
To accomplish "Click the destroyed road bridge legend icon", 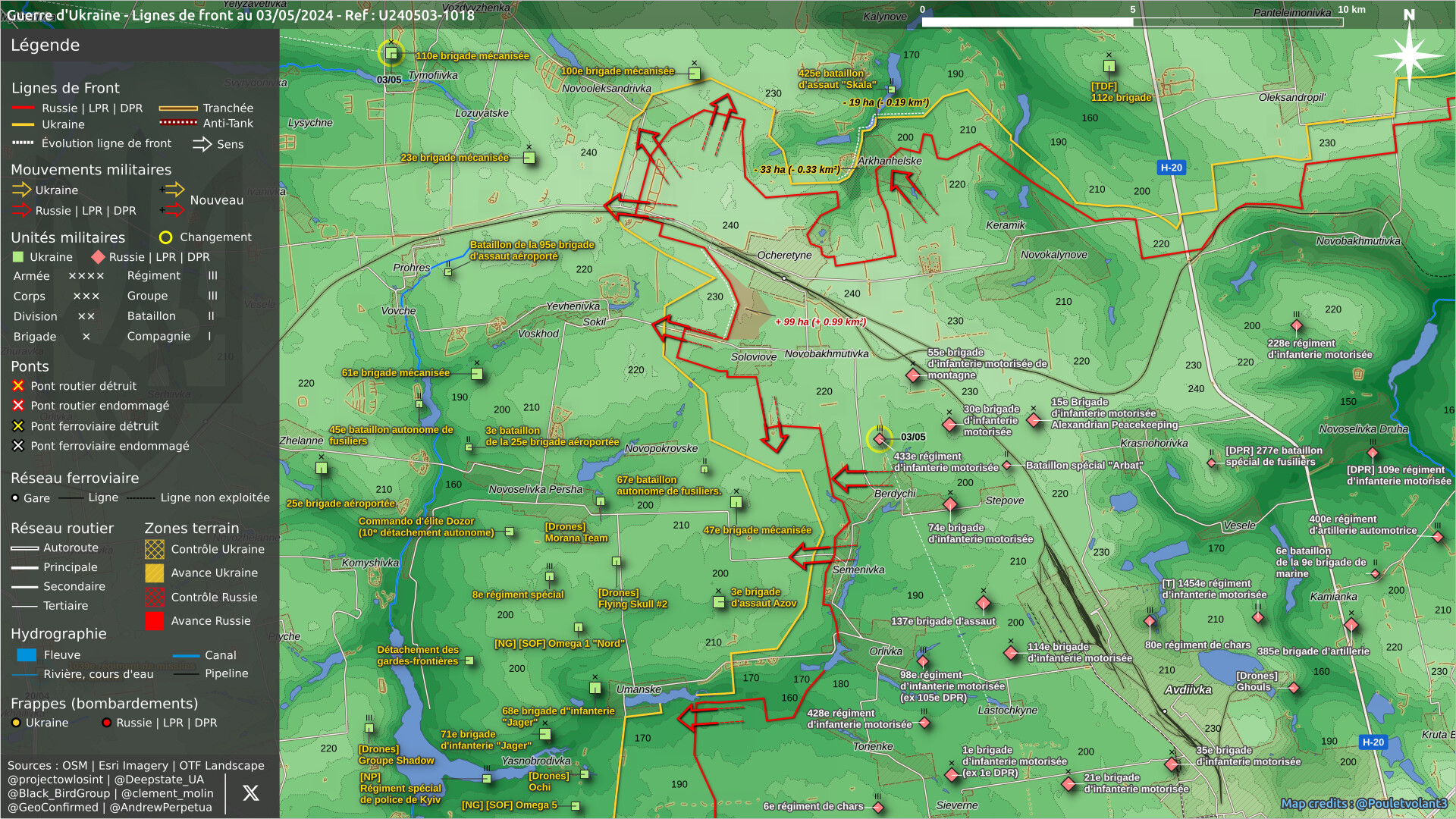I will (x=18, y=386).
